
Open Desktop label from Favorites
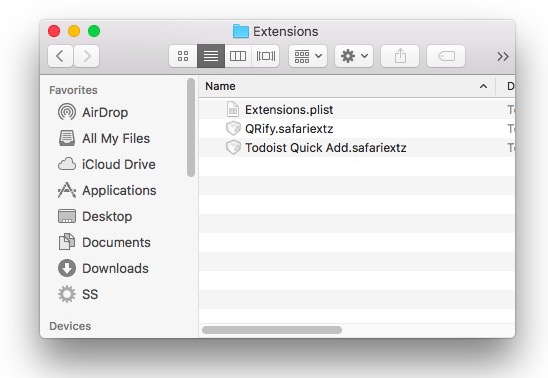[x=107, y=216]
